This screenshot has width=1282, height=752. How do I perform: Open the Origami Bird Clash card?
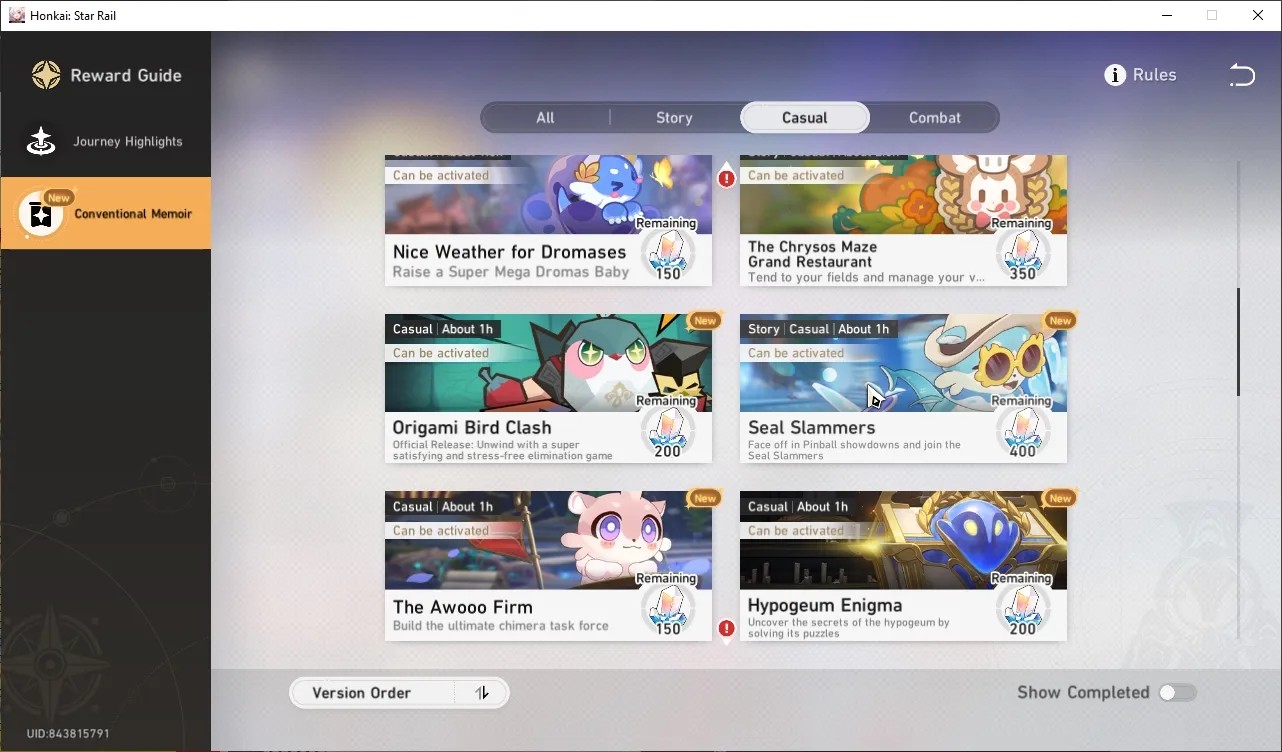coord(548,389)
